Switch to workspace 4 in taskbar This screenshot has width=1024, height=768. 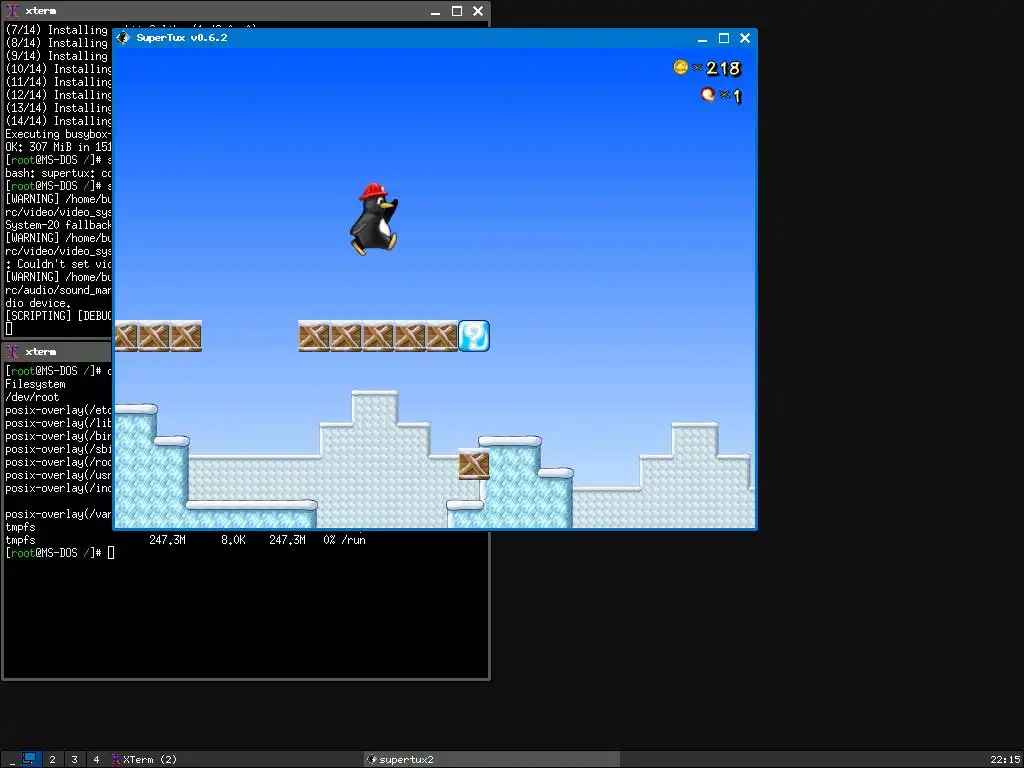coord(96,760)
